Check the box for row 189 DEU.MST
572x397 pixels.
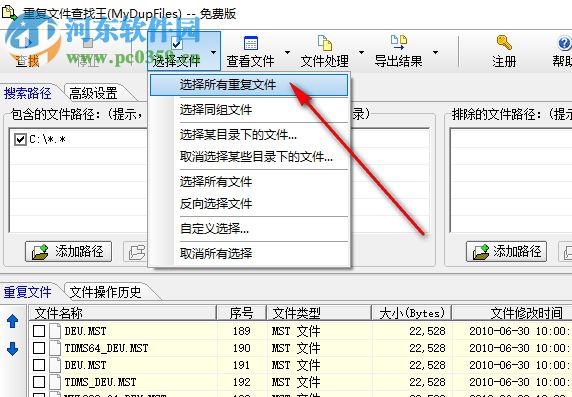(39, 331)
